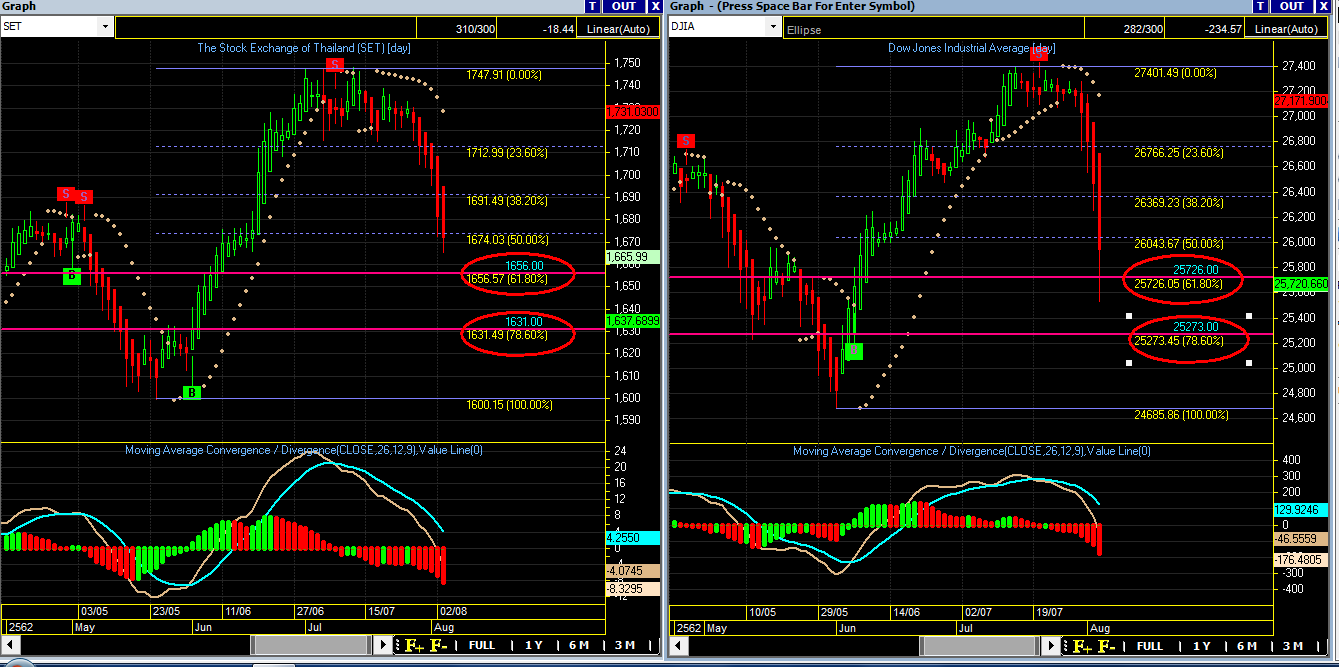Click Linear(Auto) scale in SET graph
This screenshot has height=667, width=1339.
coord(617,29)
